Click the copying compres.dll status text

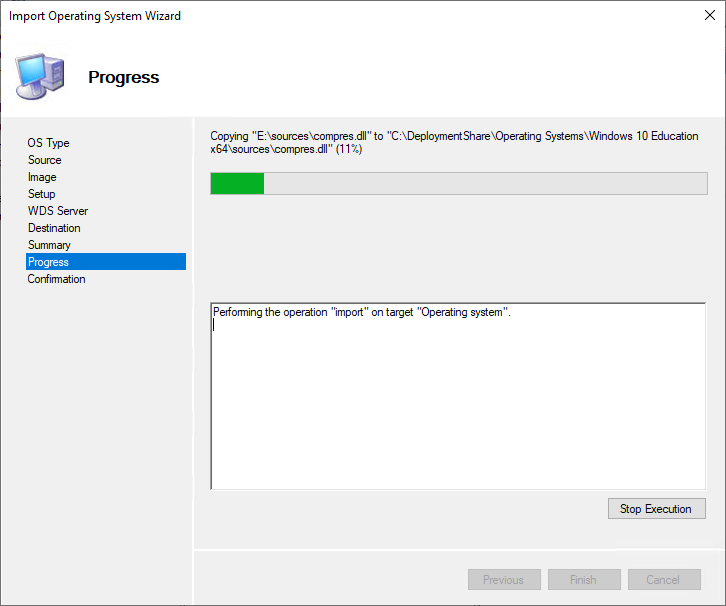point(454,142)
